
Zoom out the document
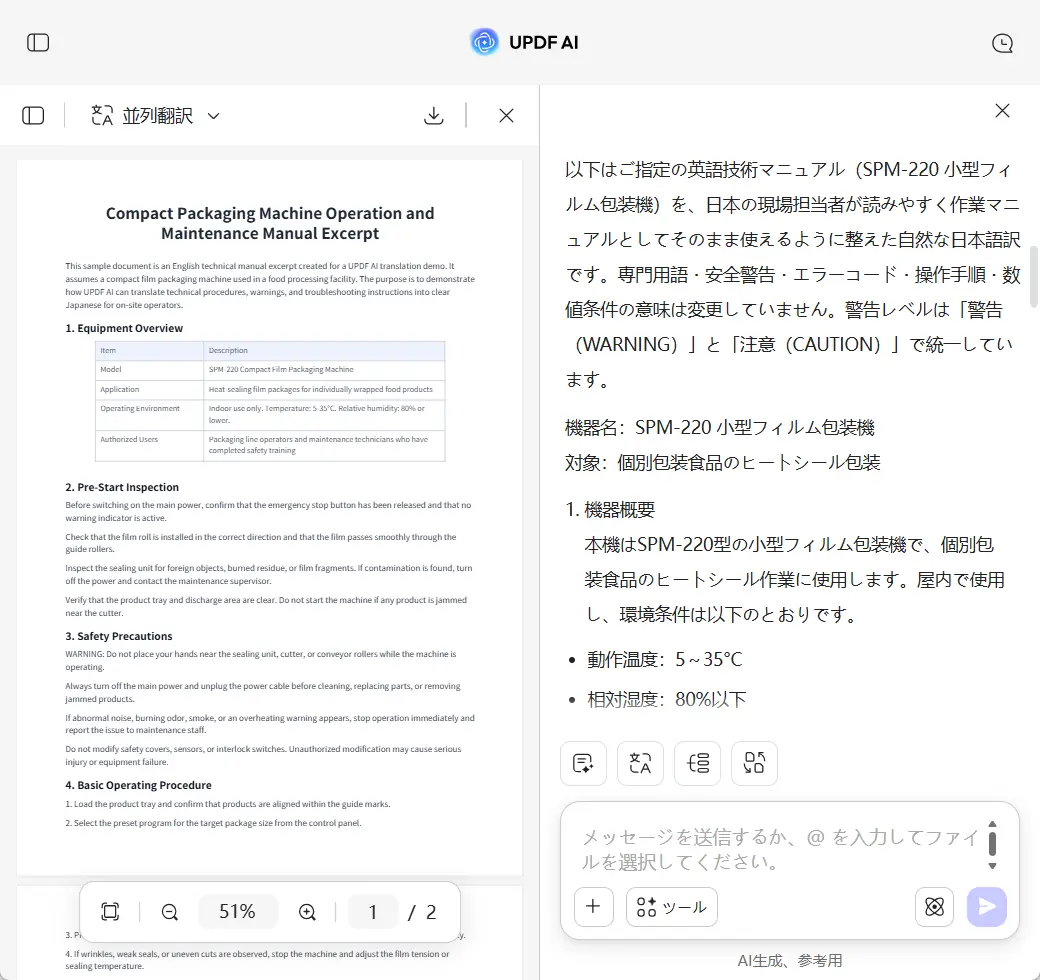[x=170, y=912]
